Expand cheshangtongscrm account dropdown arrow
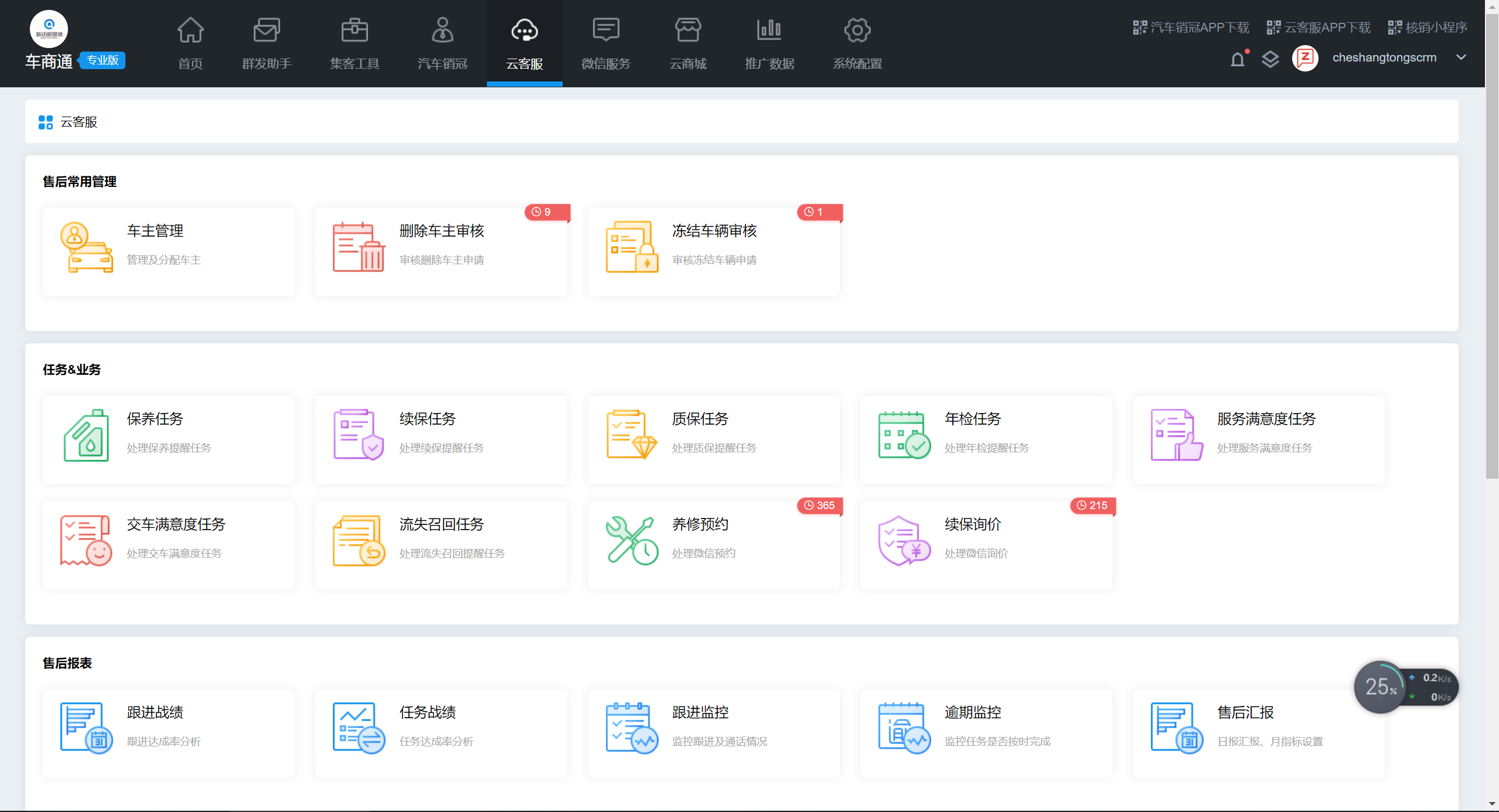 point(1461,57)
